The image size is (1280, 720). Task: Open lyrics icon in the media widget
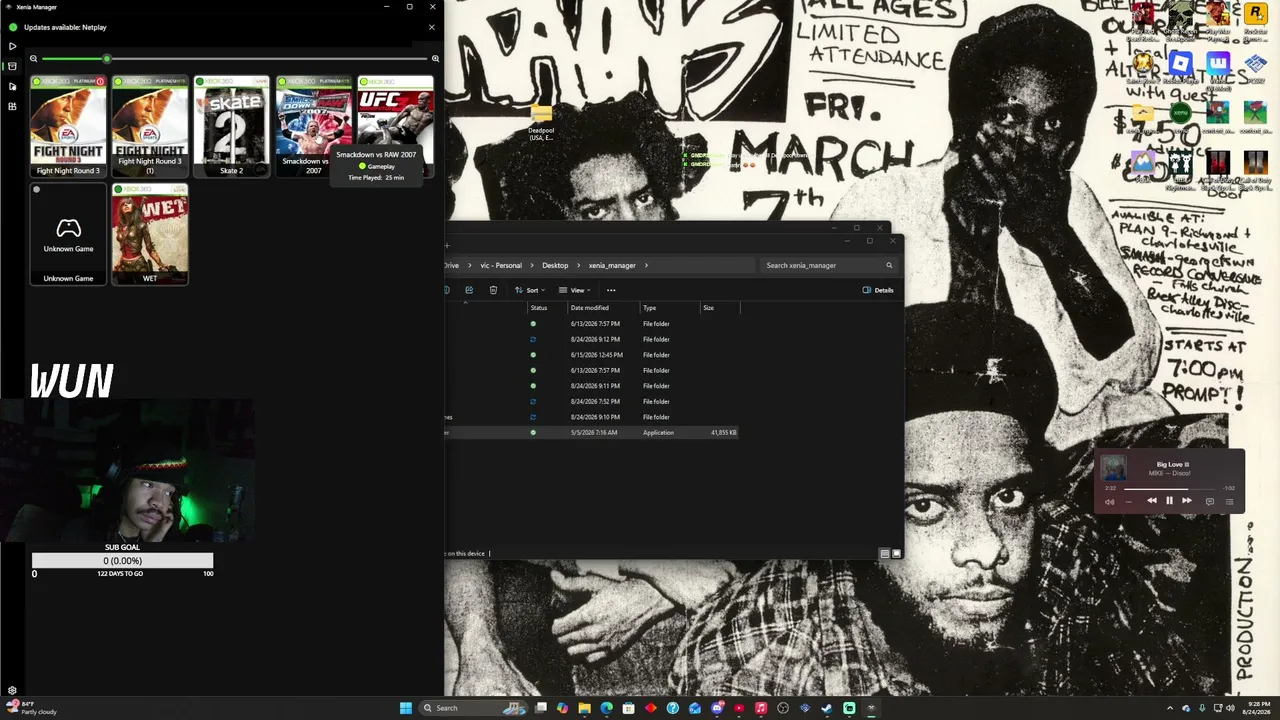tap(1210, 502)
